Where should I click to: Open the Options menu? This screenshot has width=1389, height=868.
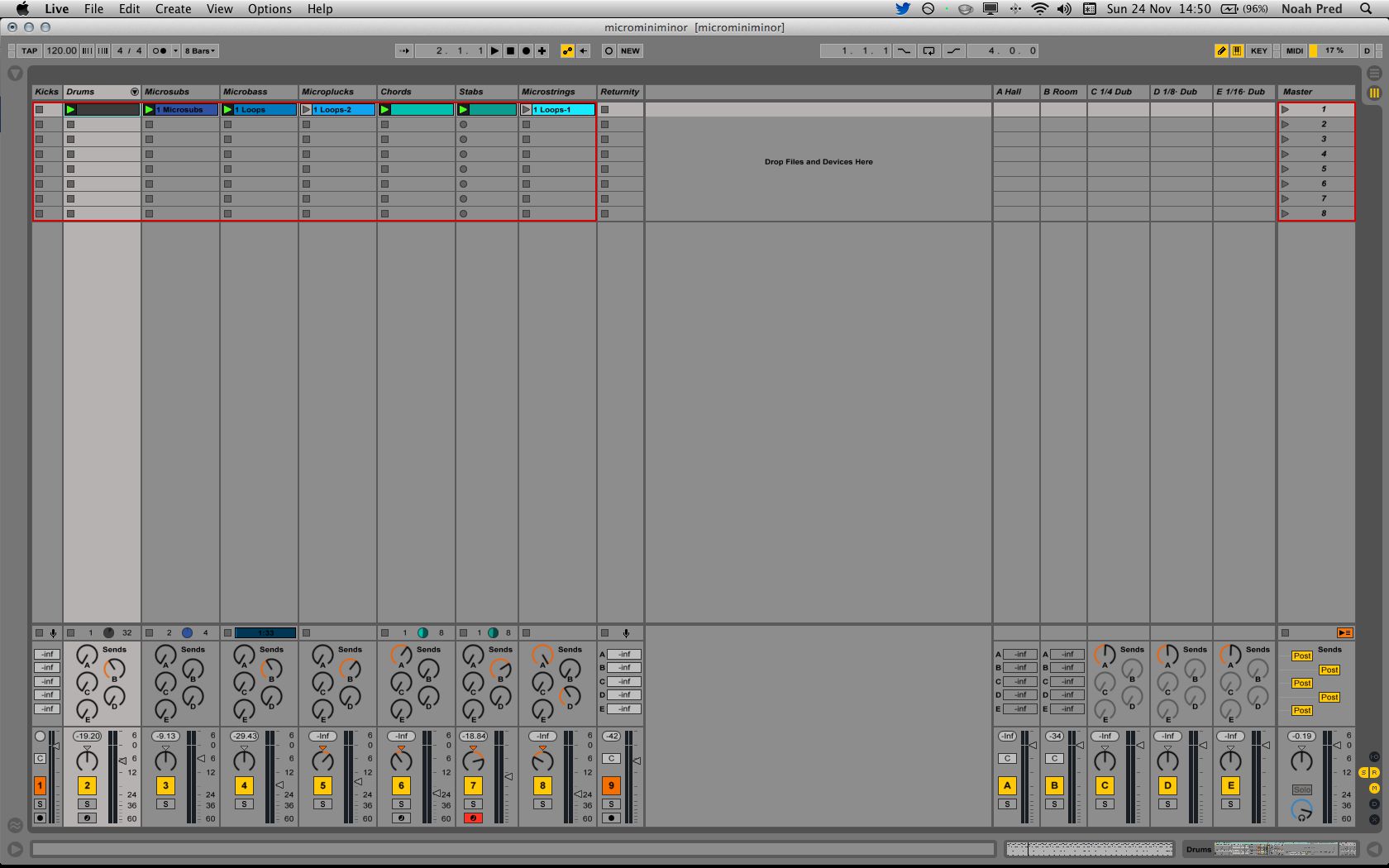(x=270, y=9)
